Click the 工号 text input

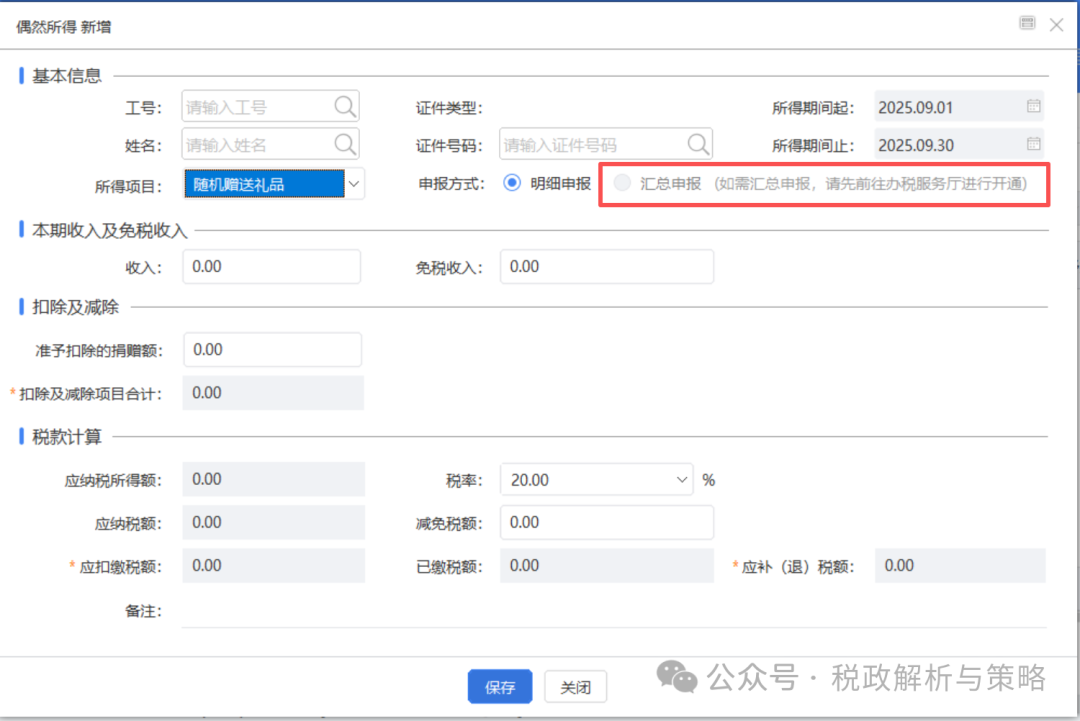[256, 107]
